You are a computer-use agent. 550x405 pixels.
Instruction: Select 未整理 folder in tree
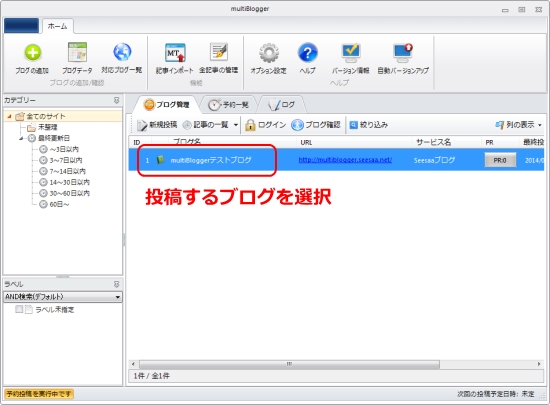47,127
